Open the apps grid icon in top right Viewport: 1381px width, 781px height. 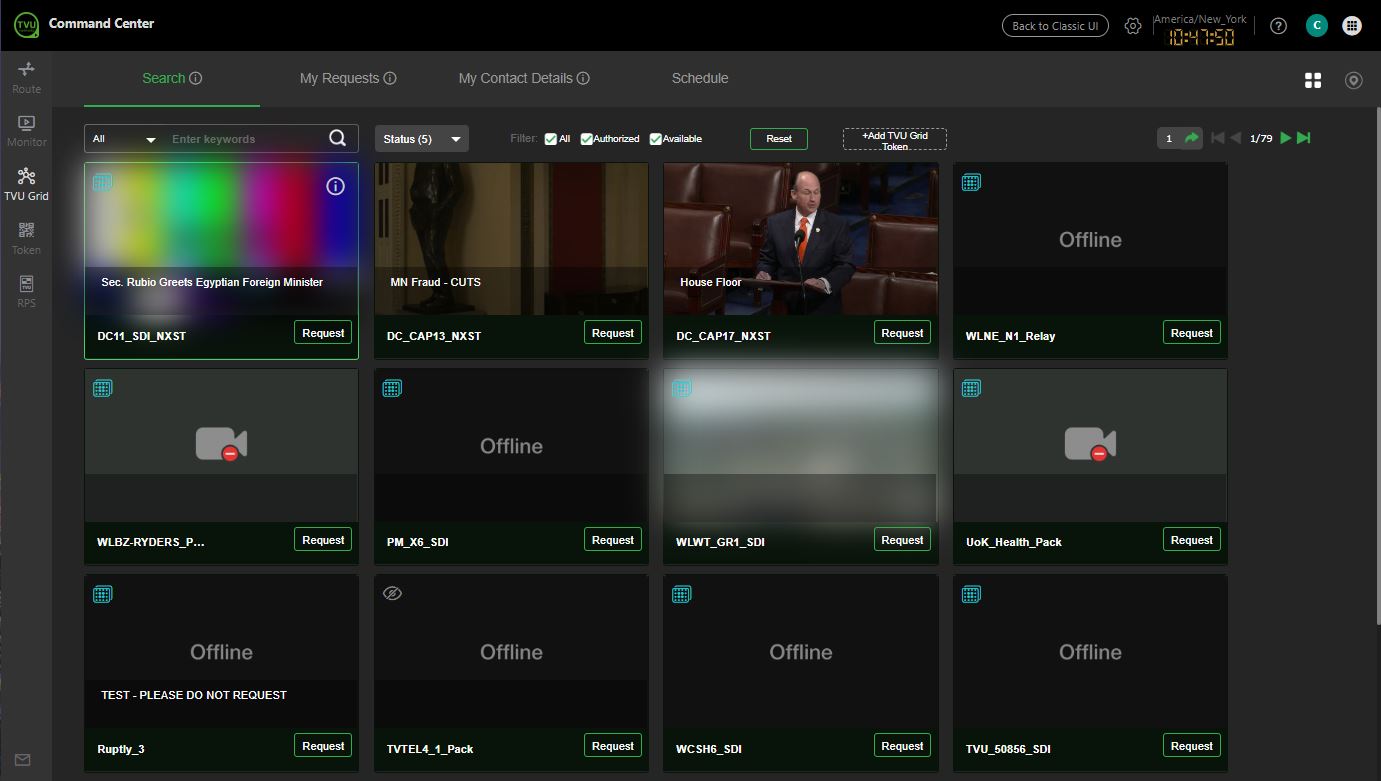(x=1352, y=26)
